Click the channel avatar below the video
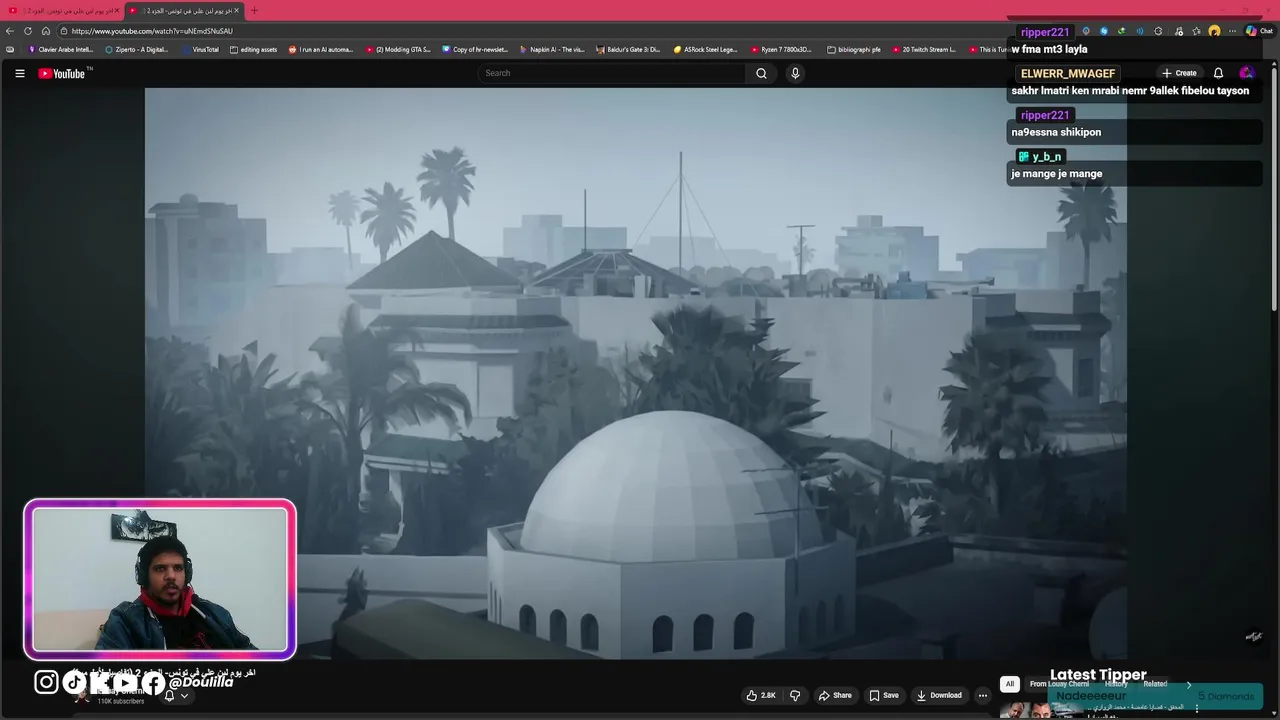Image resolution: width=1280 pixels, height=720 pixels. pos(82,694)
